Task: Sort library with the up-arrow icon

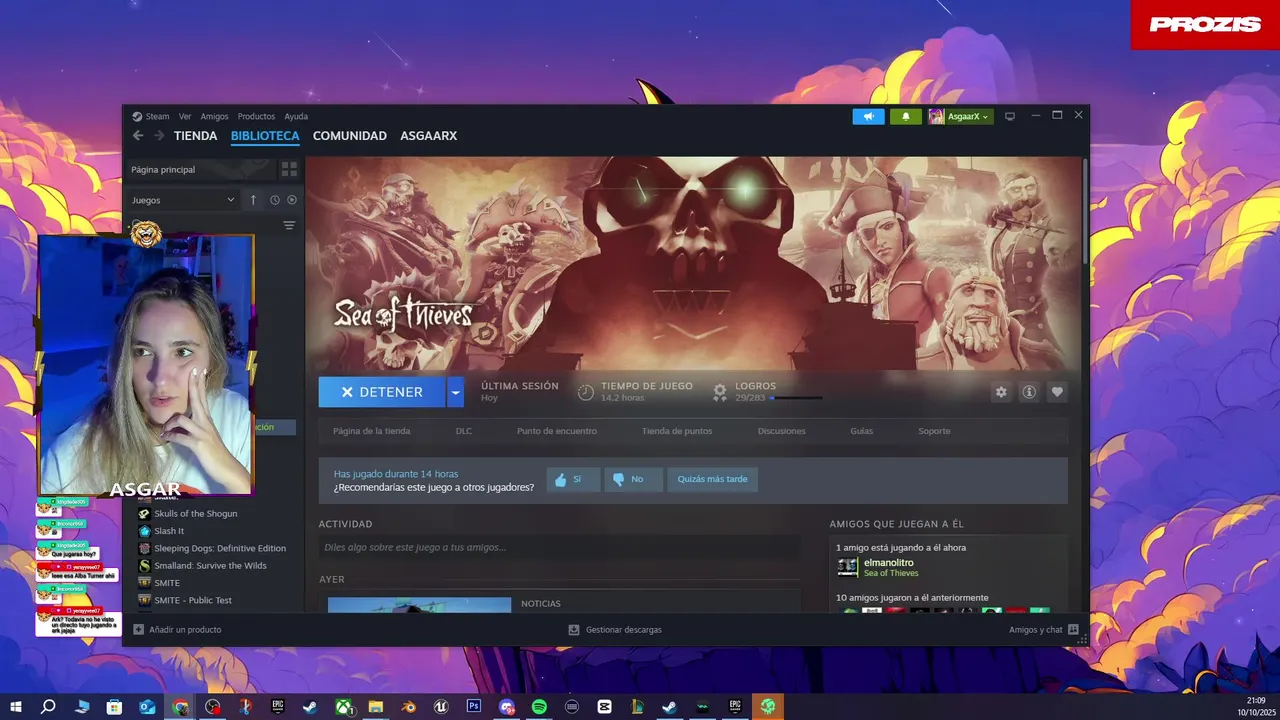Action: coord(253,200)
